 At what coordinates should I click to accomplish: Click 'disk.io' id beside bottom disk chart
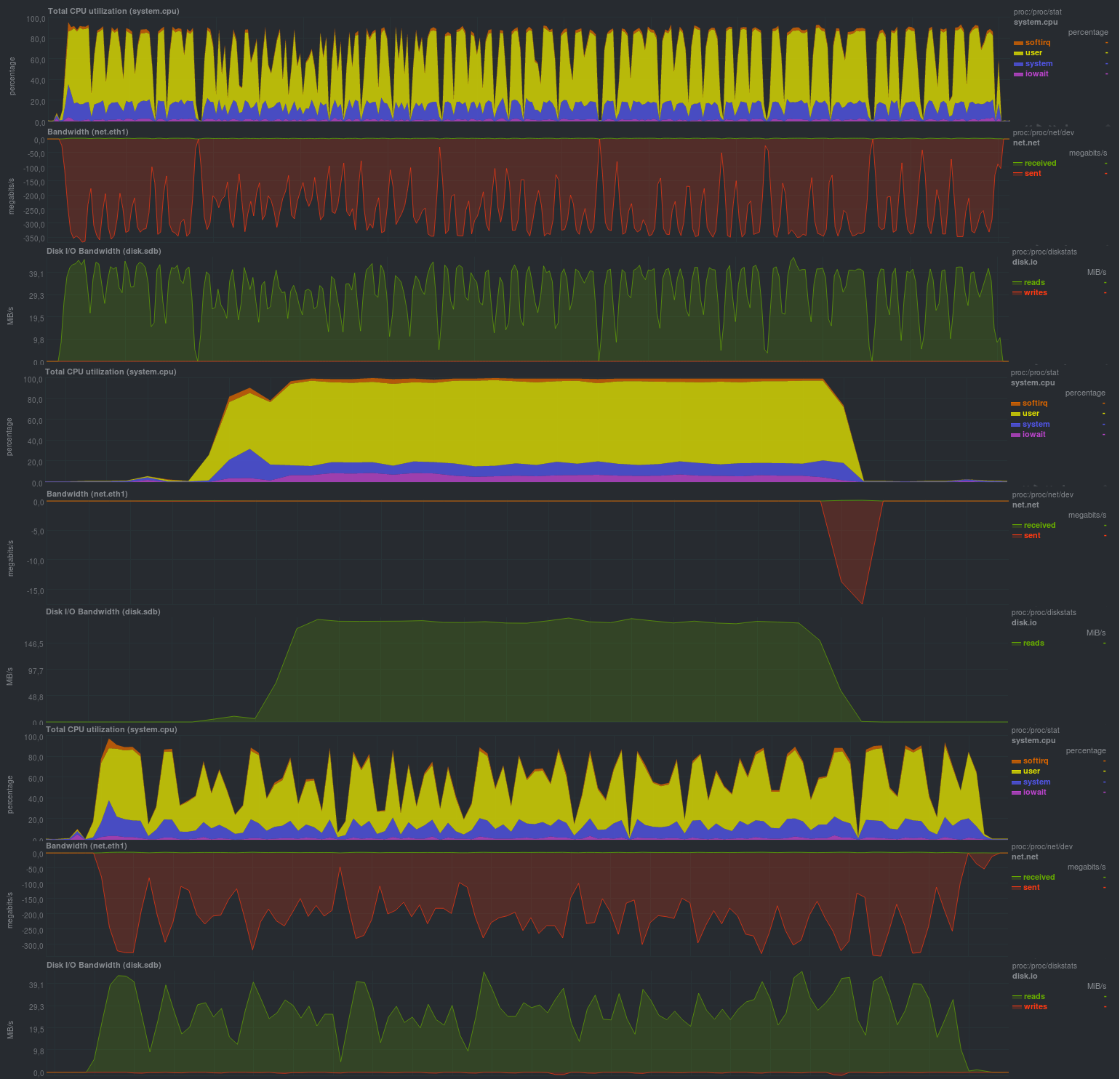coord(1025,976)
